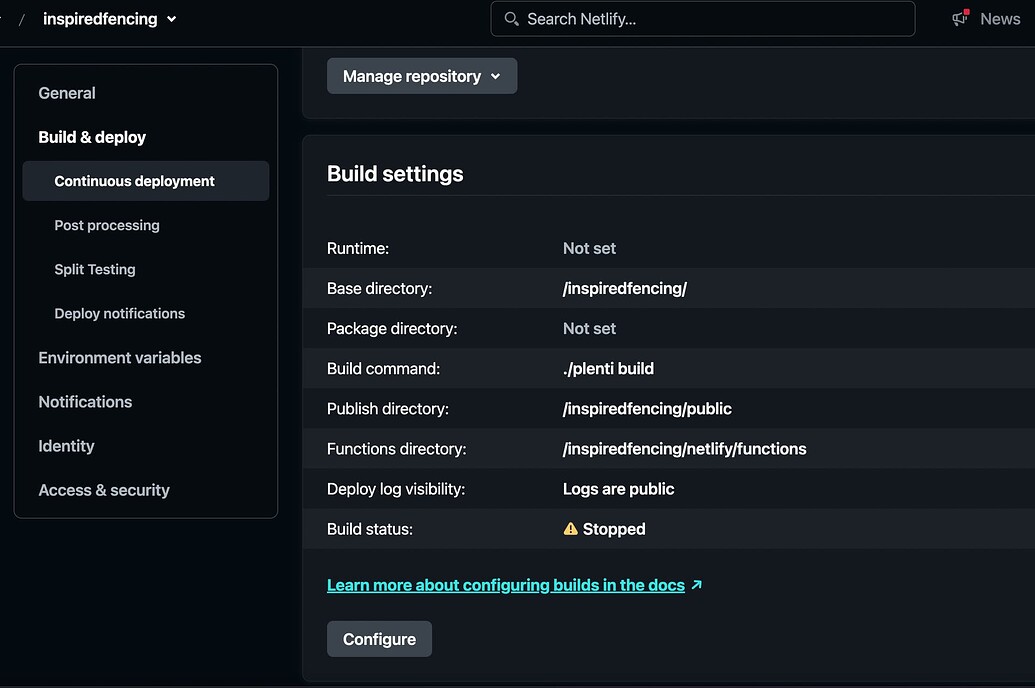
Task: Open Access & security settings
Action: pos(104,489)
